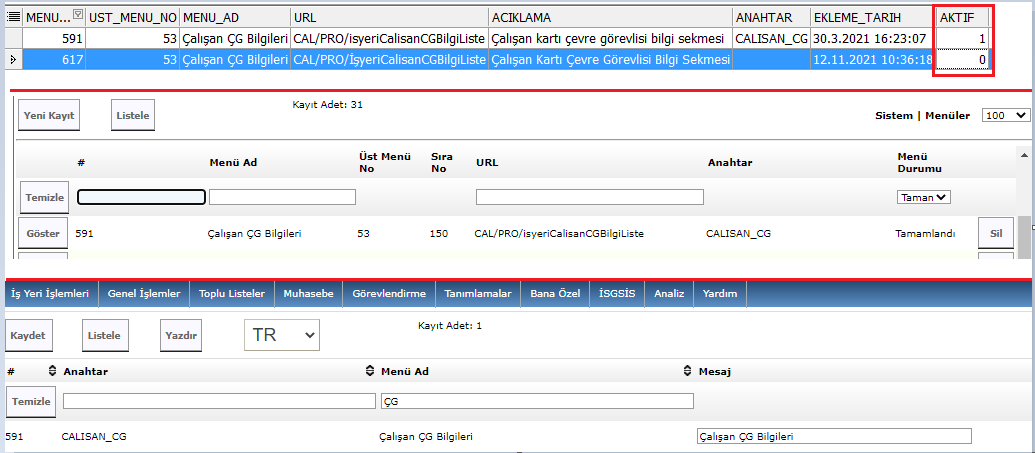This screenshot has height=453, width=1035.
Task: Open the İSGSİS menu
Action: 616,293
